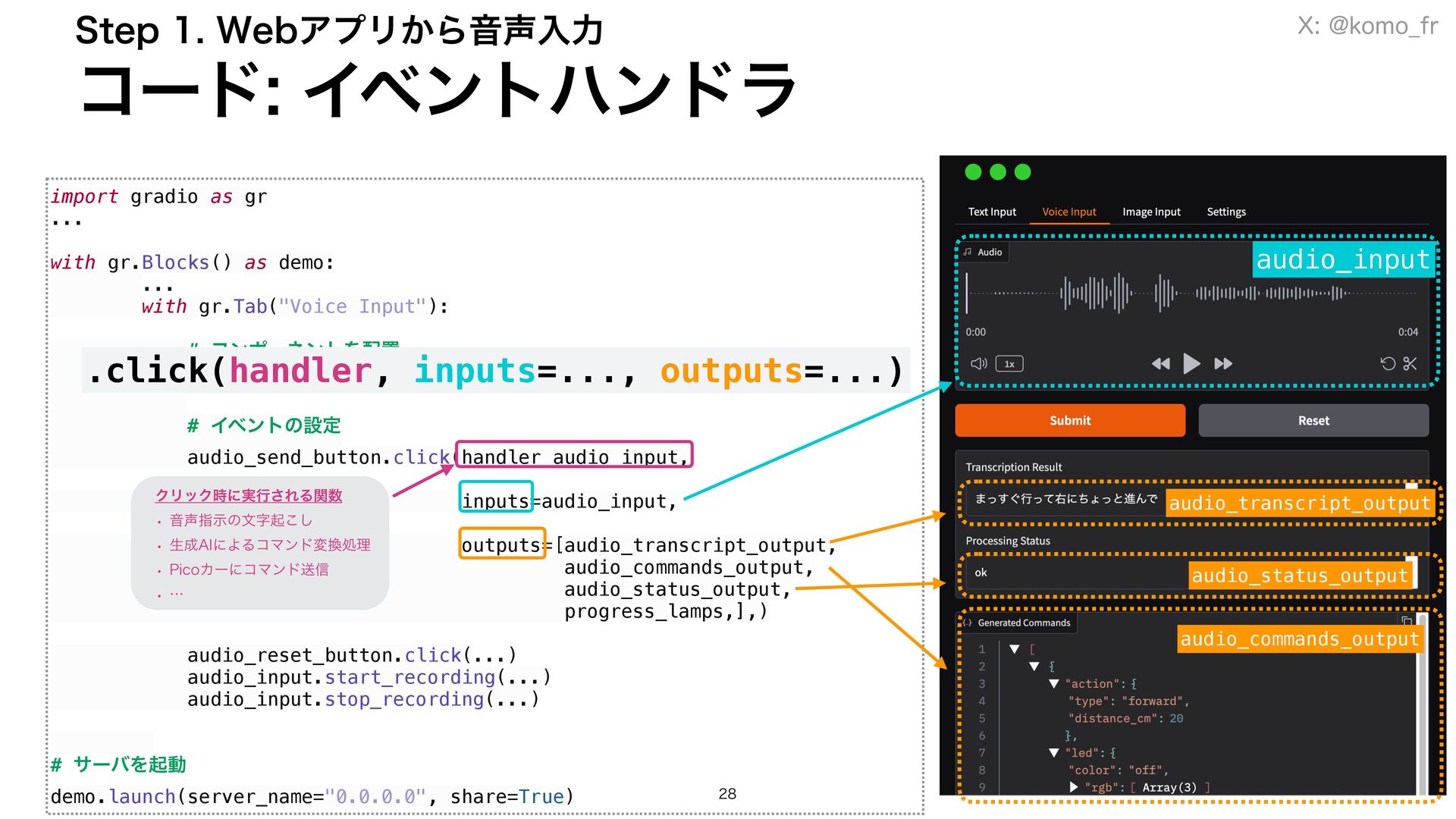This screenshot has width=1456, height=819.
Task: Click the fast-forward double-arrow icon
Action: [1223, 364]
